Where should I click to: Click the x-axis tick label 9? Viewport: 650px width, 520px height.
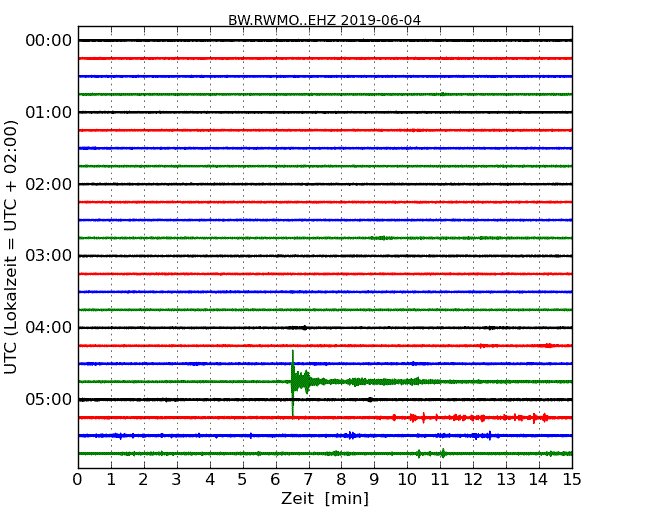[x=374, y=480]
